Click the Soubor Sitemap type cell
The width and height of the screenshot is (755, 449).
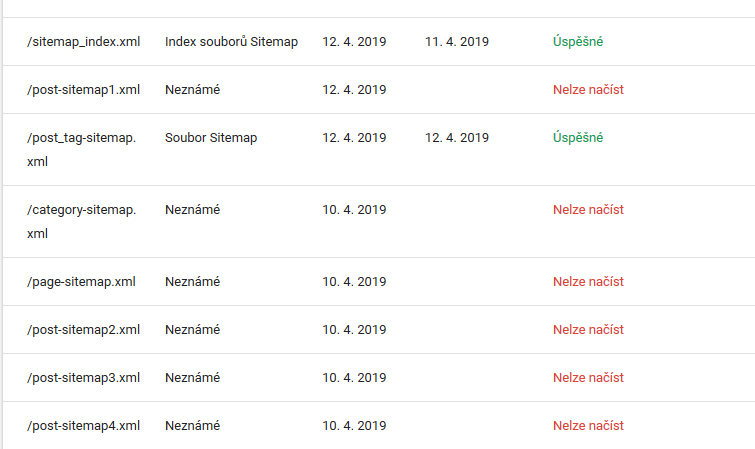point(211,138)
